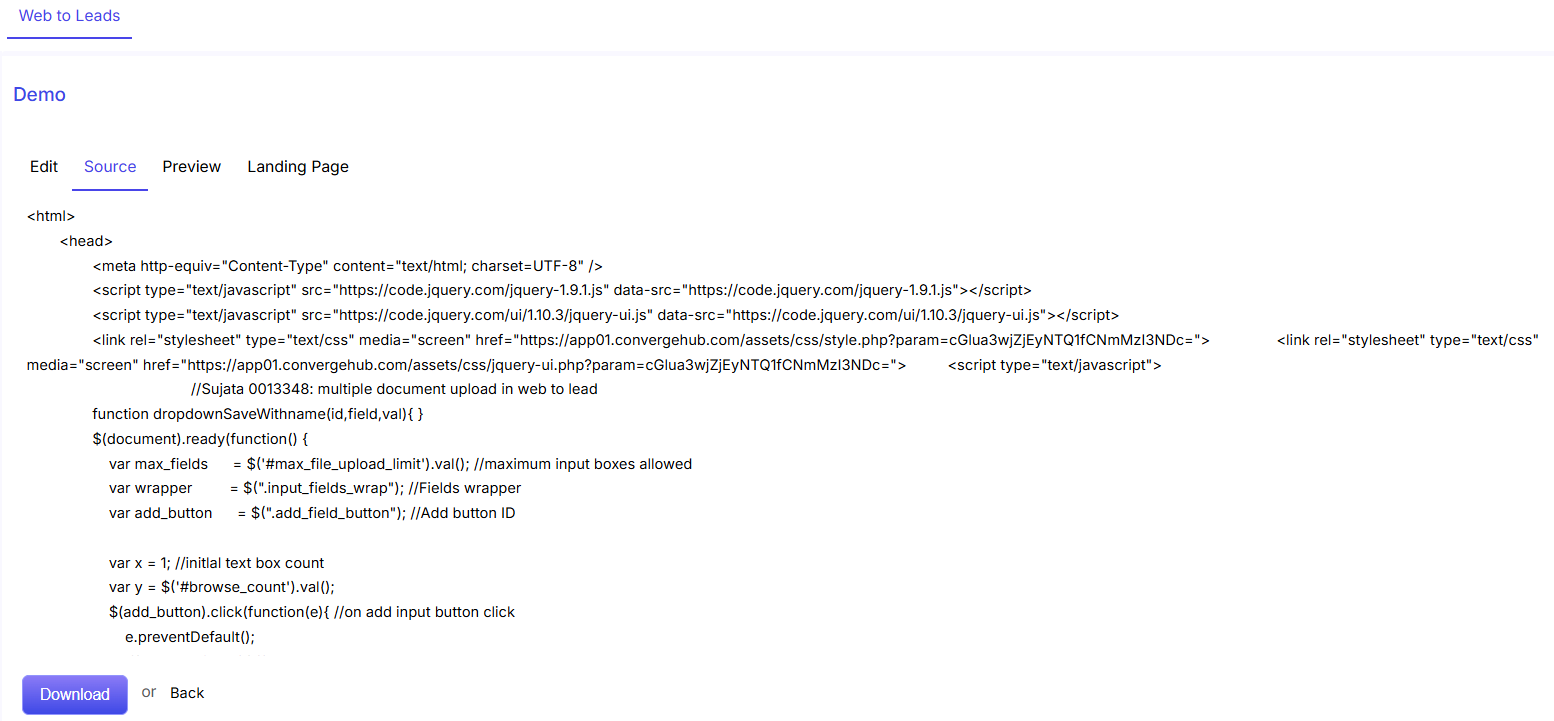Click the var max_fields code line

point(401,464)
